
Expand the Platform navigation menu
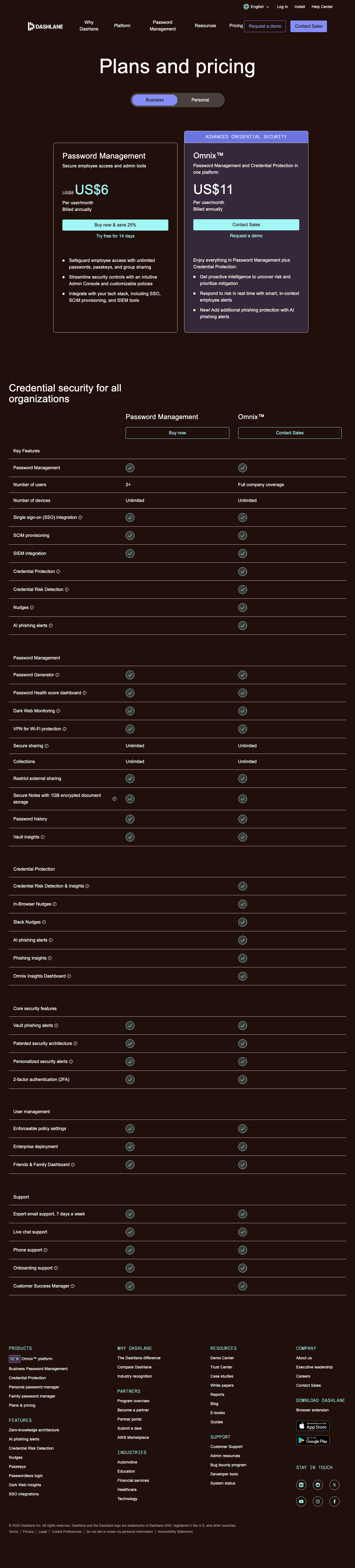(x=122, y=26)
